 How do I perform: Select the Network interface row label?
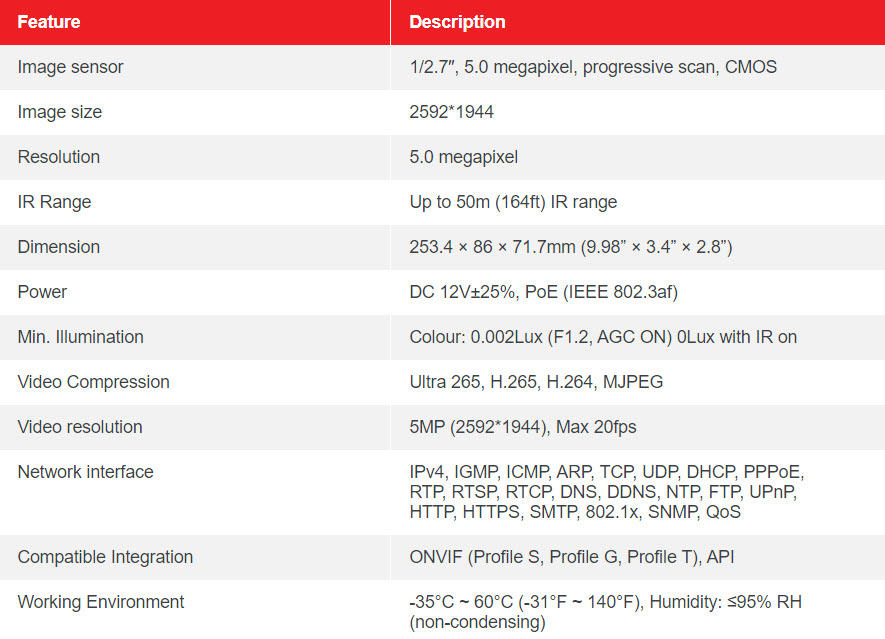coord(86,472)
